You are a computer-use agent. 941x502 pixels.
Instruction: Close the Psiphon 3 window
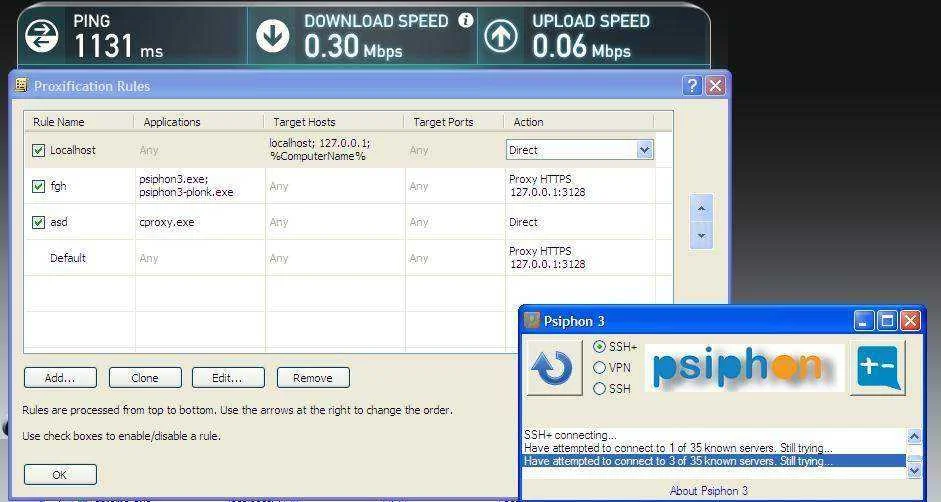pyautogui.click(x=910, y=321)
